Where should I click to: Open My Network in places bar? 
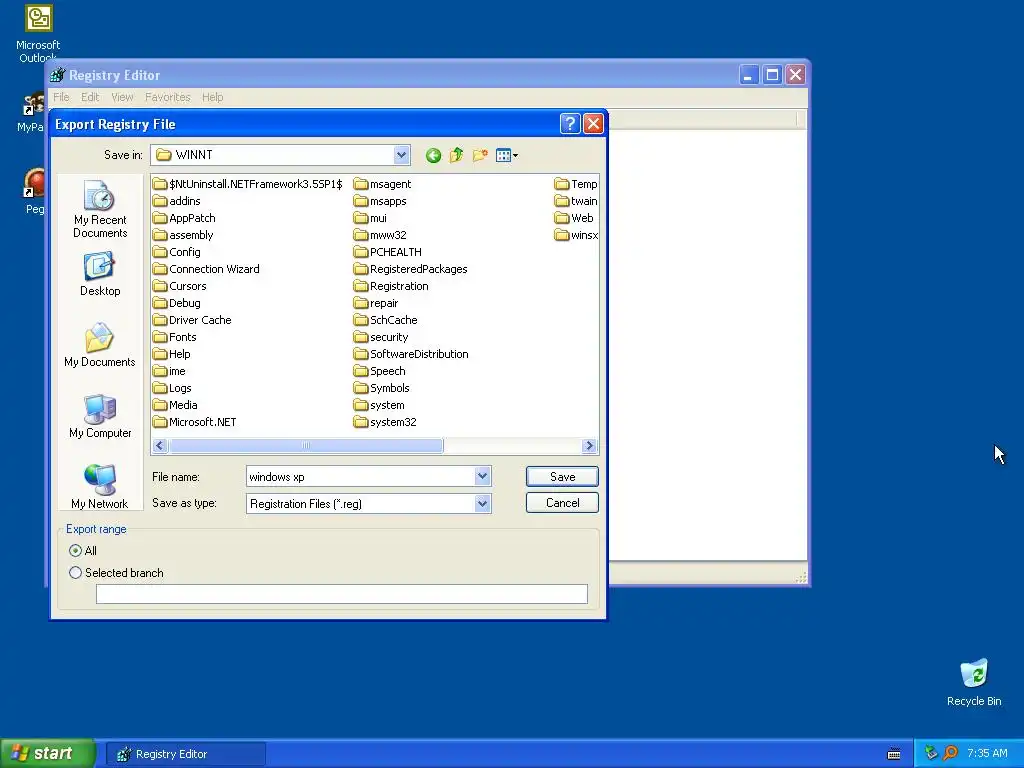click(x=100, y=487)
